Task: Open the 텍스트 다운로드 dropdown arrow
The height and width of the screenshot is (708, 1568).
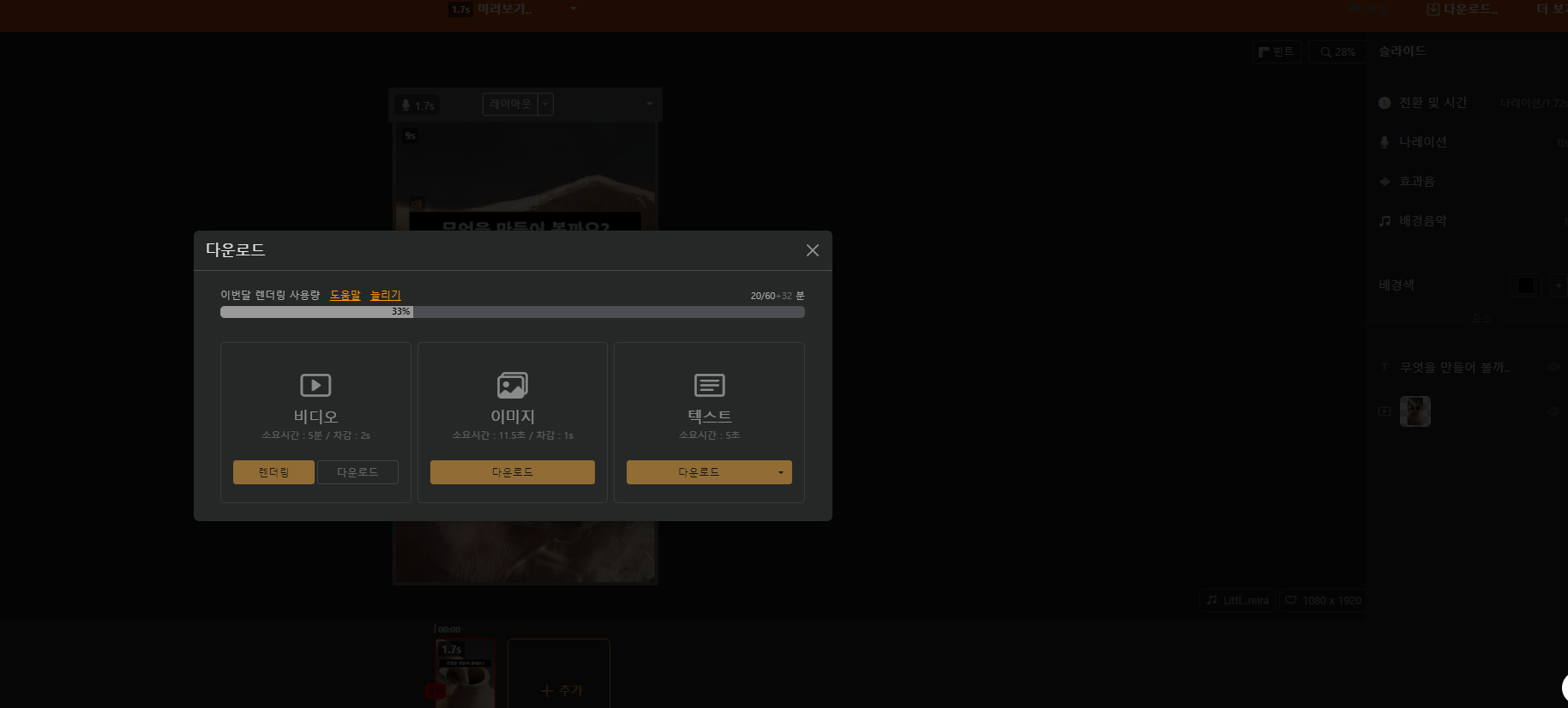Action: click(x=781, y=472)
